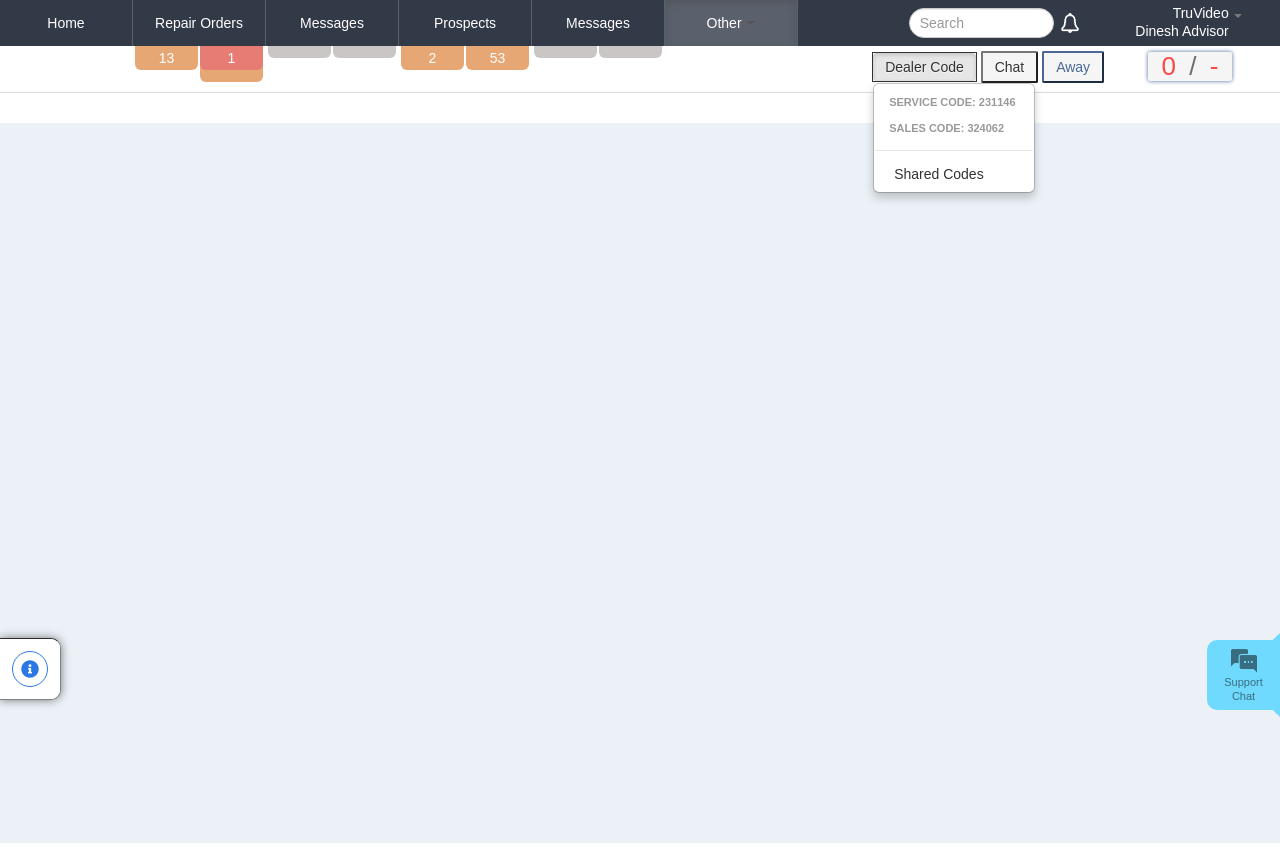Click the orange badge showing 53
Image resolution: width=1280 pixels, height=848 pixels.
(497, 58)
